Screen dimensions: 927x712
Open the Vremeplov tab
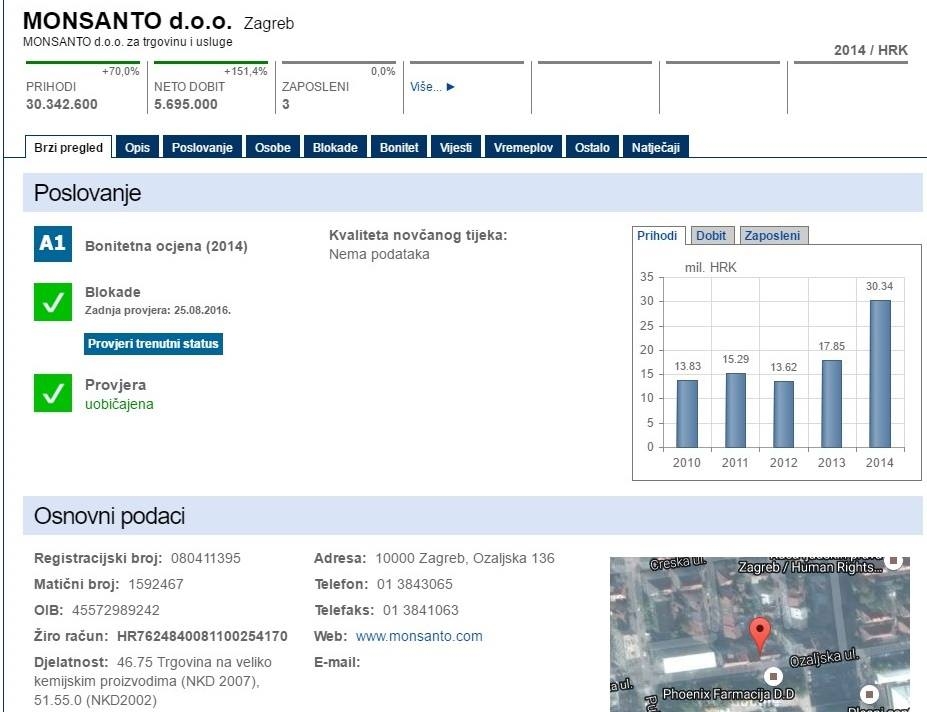pos(523,147)
